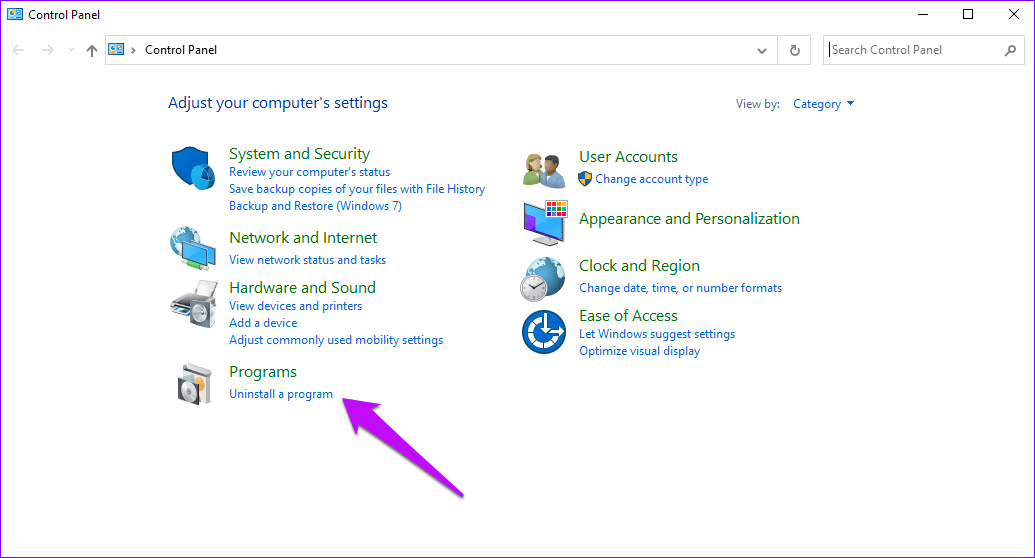The image size is (1035, 558).
Task: Open Ease of Access category
Action: pos(628,316)
